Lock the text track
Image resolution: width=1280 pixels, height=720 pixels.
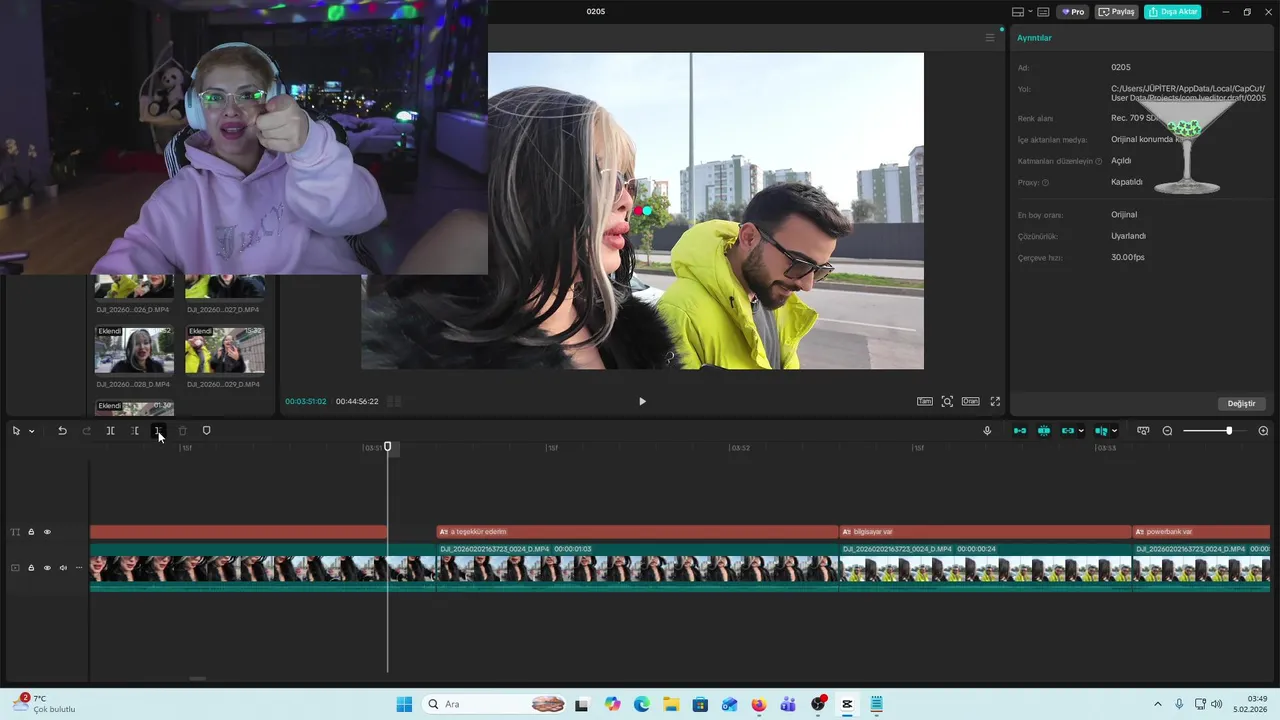31,532
